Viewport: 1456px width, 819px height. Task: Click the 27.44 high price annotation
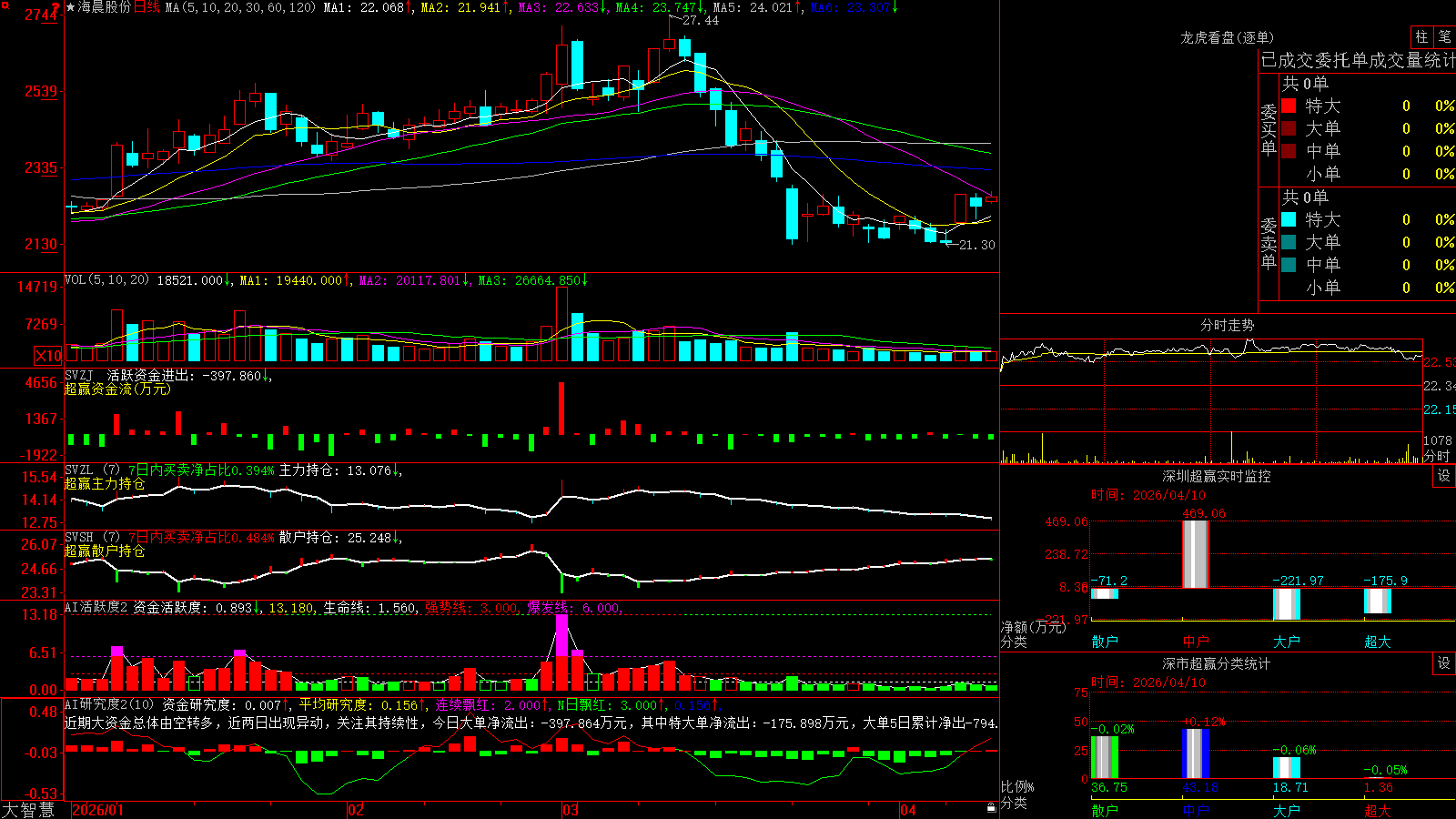[x=700, y=20]
